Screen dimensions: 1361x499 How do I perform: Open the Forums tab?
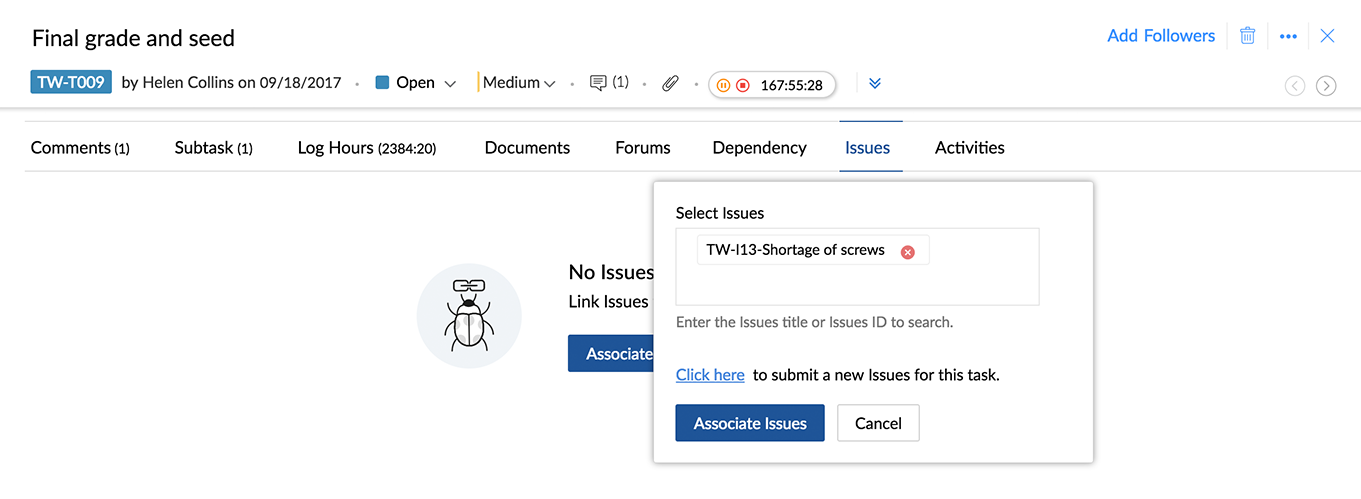coord(643,148)
